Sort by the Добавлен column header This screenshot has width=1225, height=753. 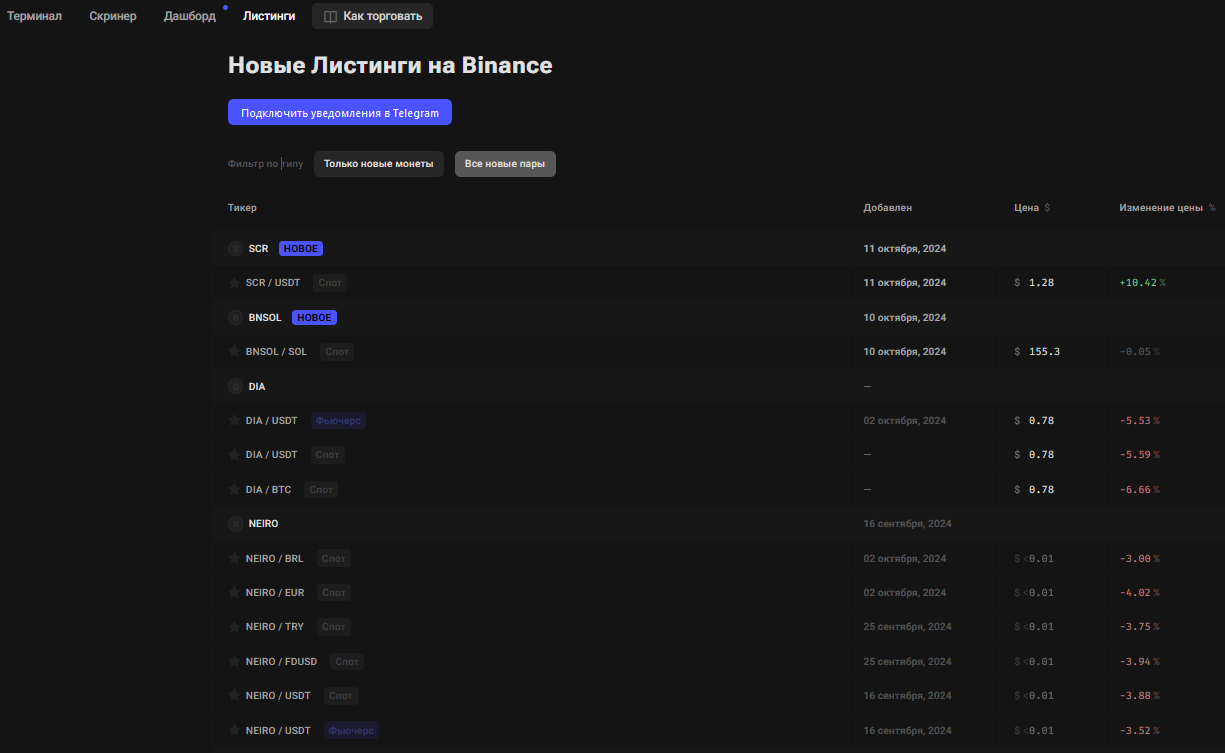[888, 208]
